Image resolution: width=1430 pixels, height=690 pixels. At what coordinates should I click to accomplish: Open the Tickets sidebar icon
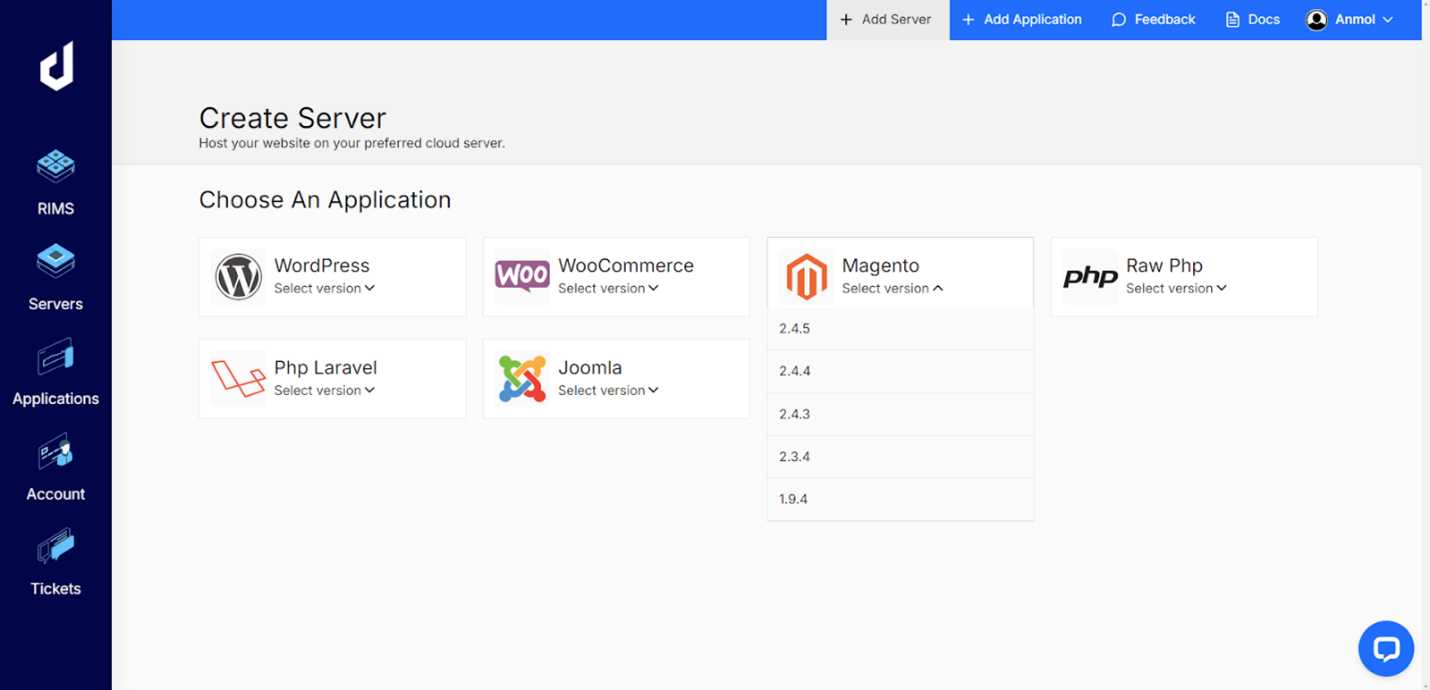click(56, 546)
